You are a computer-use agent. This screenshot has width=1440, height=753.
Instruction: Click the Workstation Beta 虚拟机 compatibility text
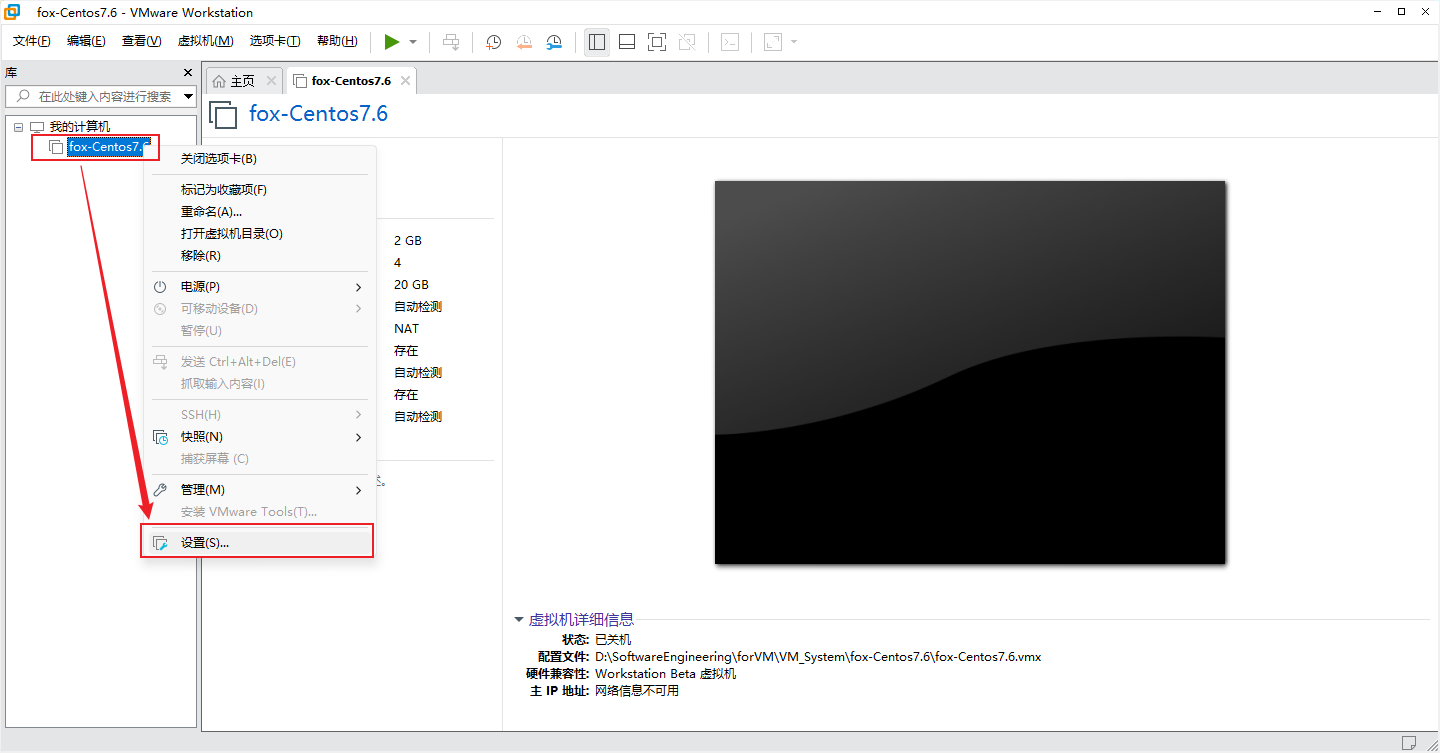tap(665, 674)
